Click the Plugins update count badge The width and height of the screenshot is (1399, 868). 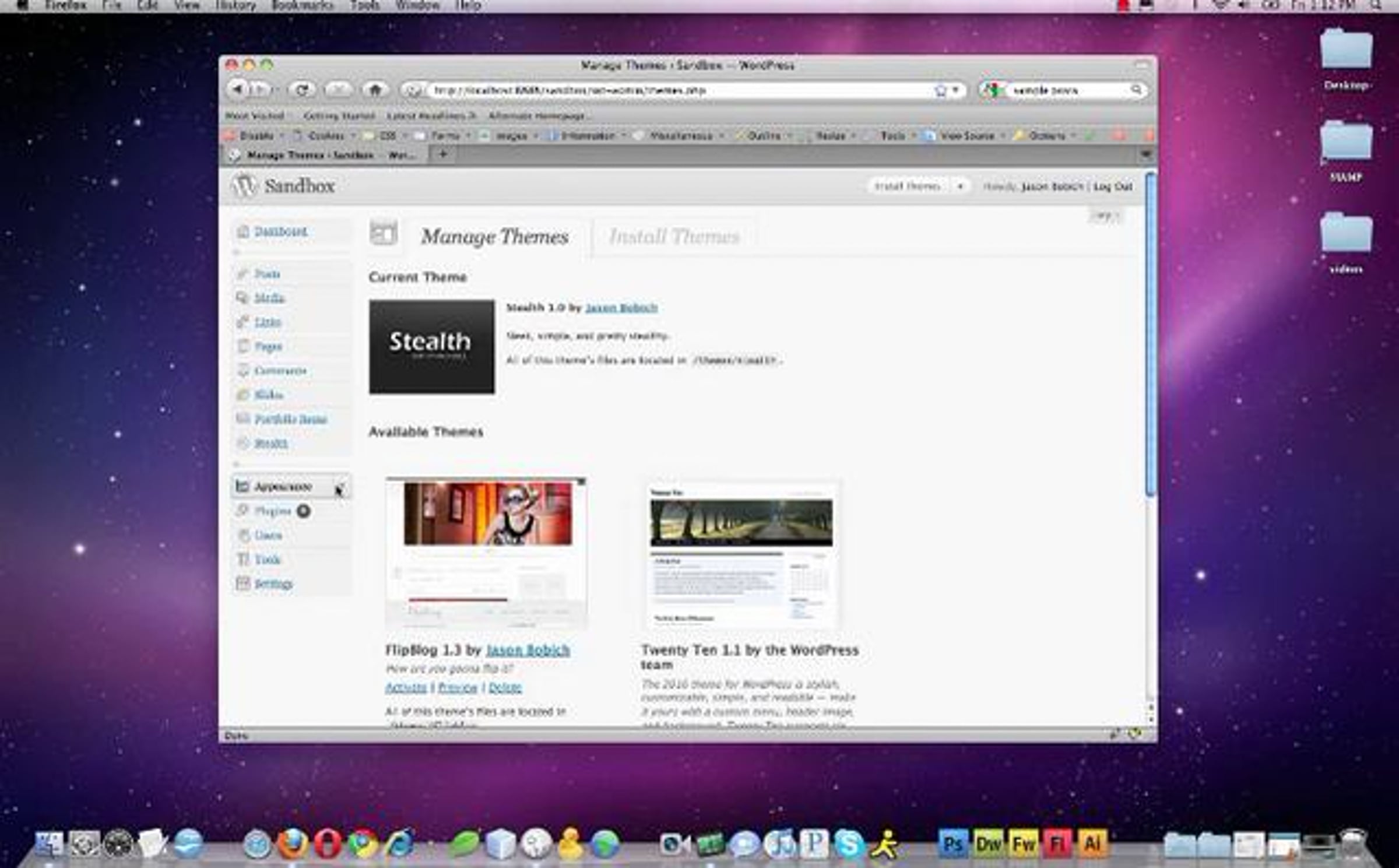[304, 511]
